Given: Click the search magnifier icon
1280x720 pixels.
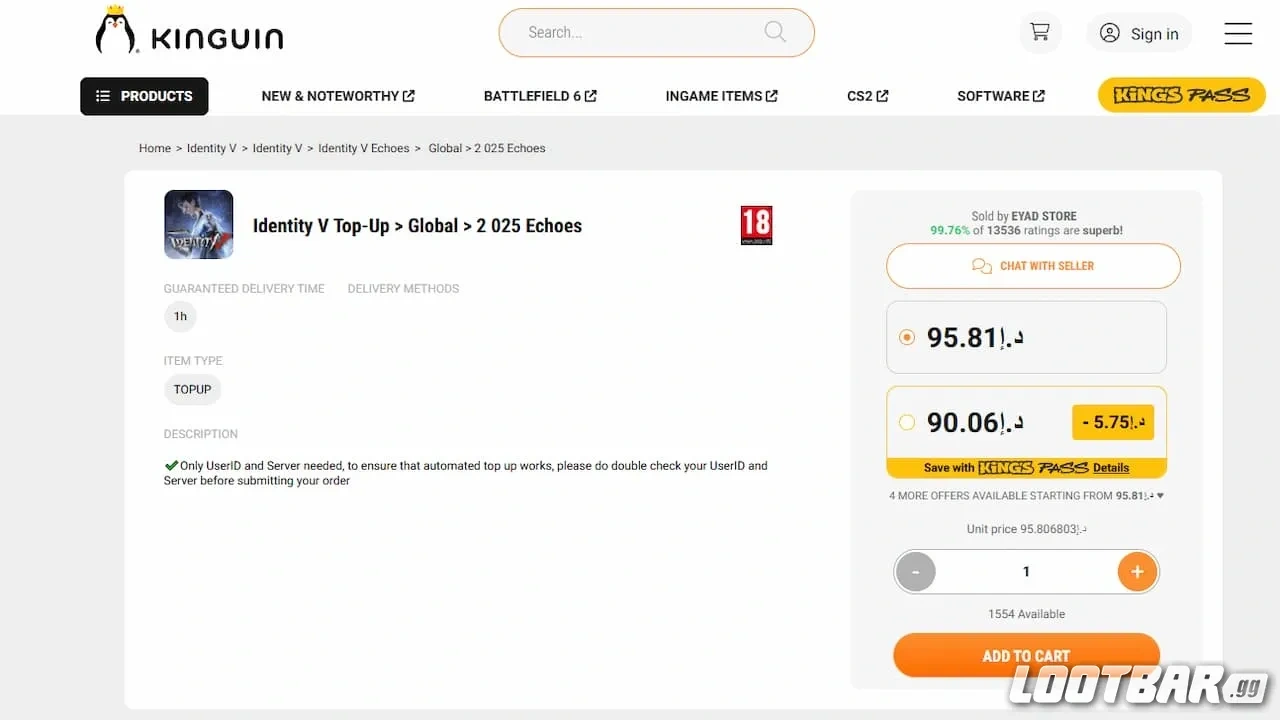Looking at the screenshot, I should tap(775, 32).
